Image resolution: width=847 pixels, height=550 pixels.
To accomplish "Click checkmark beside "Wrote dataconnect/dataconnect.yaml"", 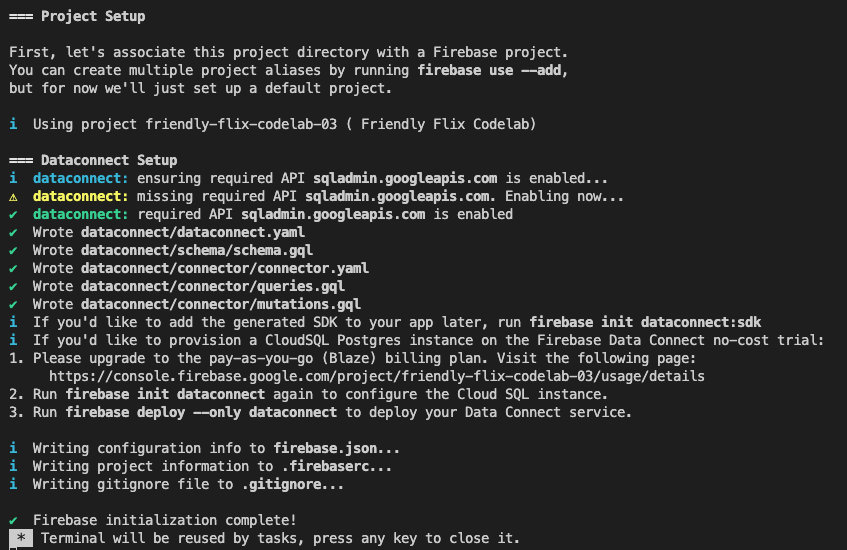I will (x=13, y=232).
